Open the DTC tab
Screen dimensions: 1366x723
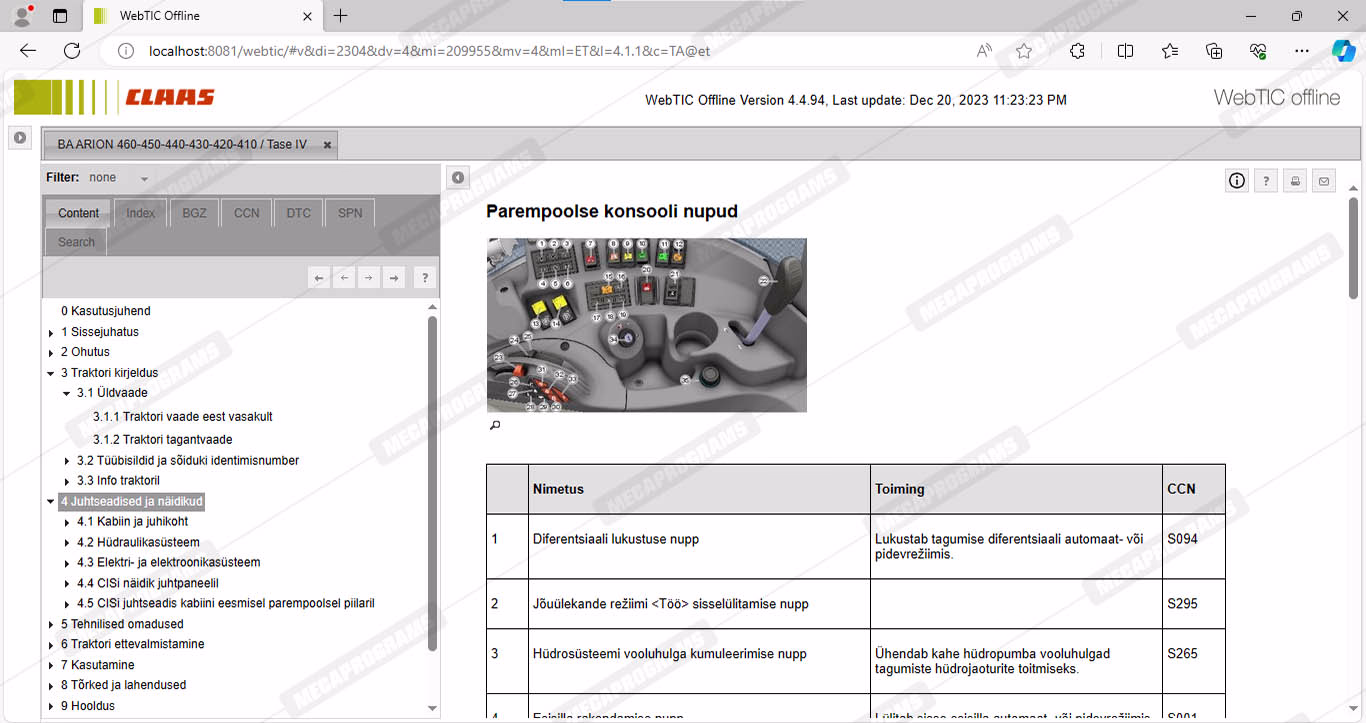coord(298,213)
